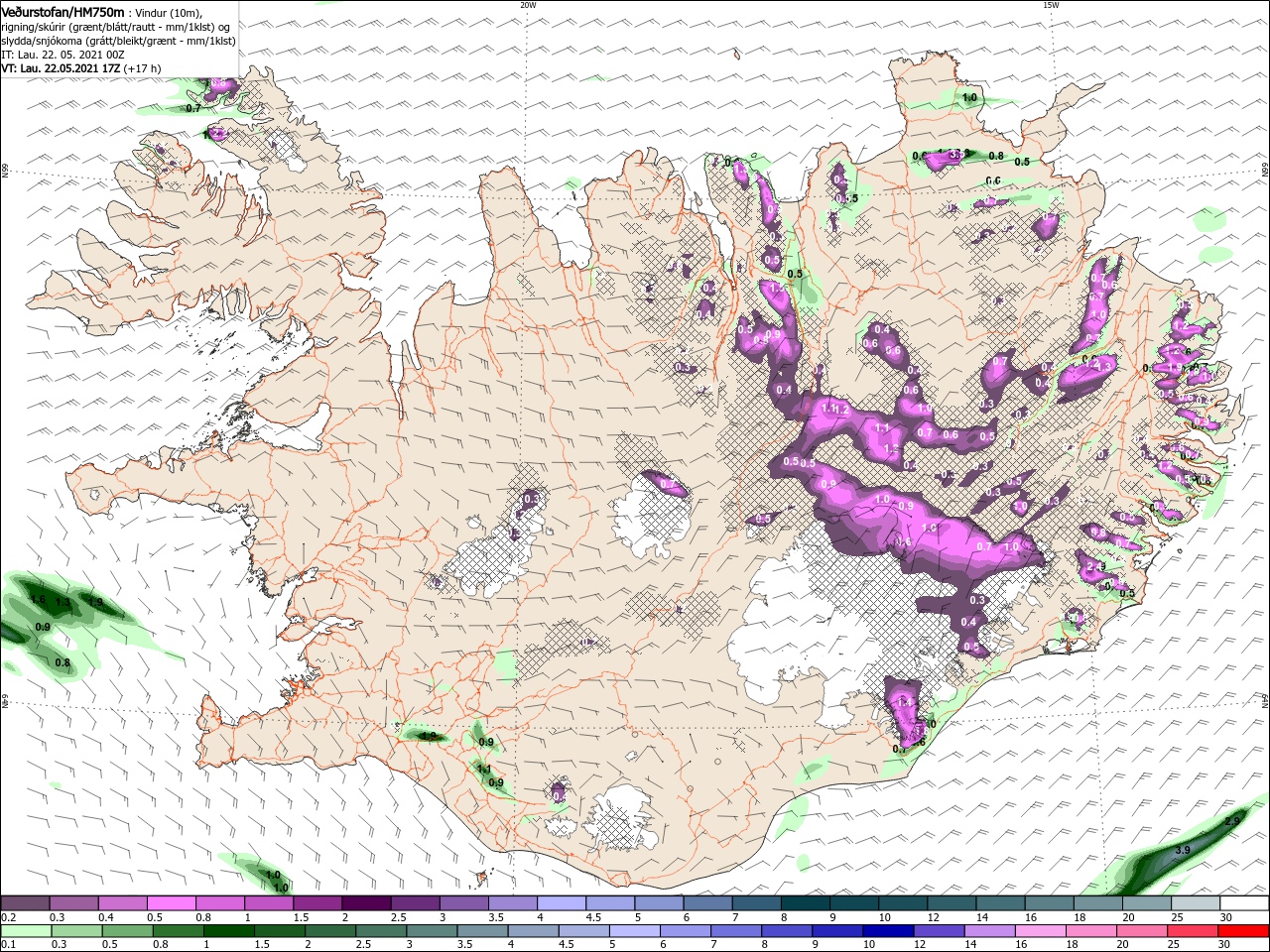The image size is (1270, 952).
Task: Select the crimson 25 swatch, lower legend row
Action: click(x=1192, y=931)
